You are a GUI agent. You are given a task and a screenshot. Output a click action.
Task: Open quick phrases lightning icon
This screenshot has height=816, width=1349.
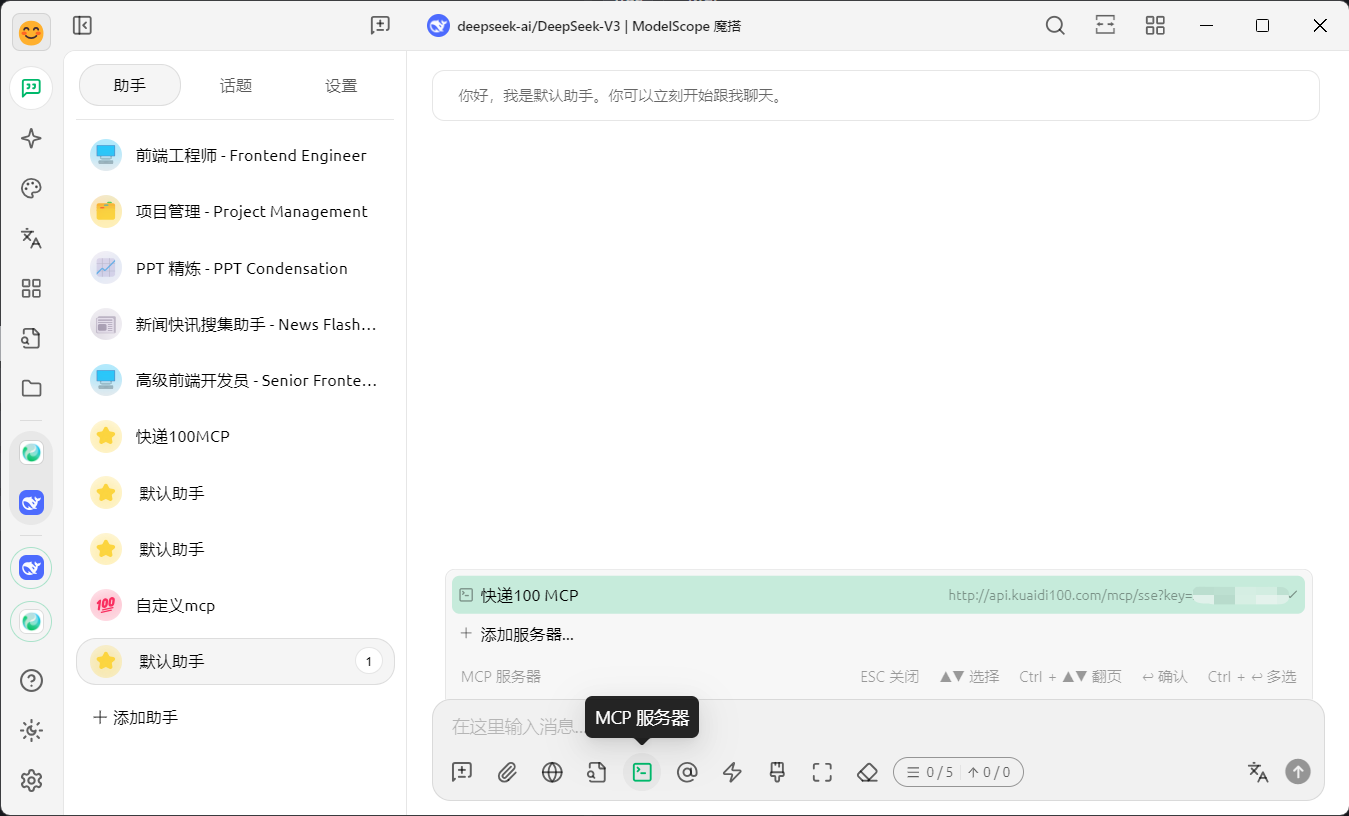732,772
